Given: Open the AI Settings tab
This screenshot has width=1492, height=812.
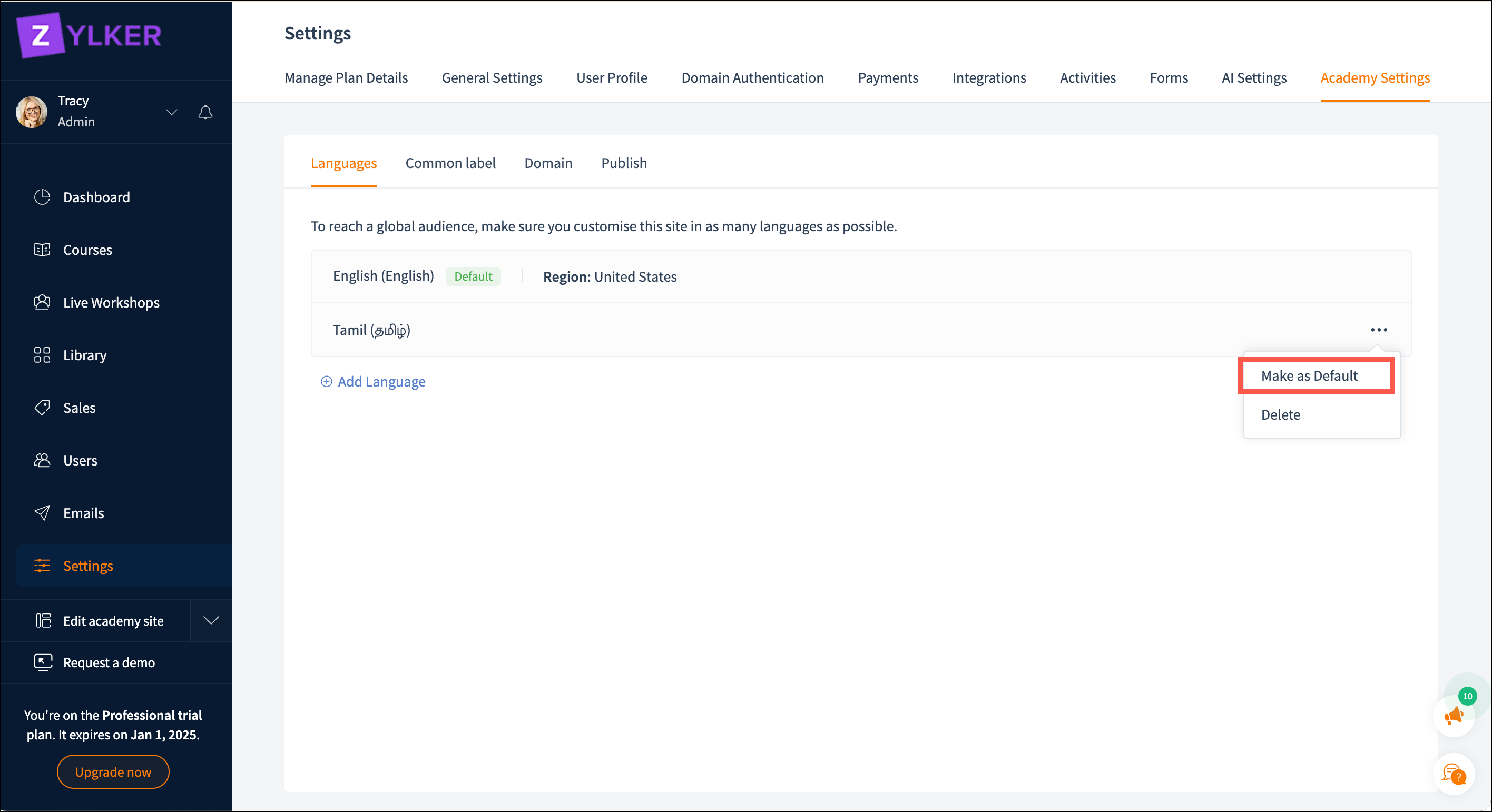Looking at the screenshot, I should (1253, 77).
